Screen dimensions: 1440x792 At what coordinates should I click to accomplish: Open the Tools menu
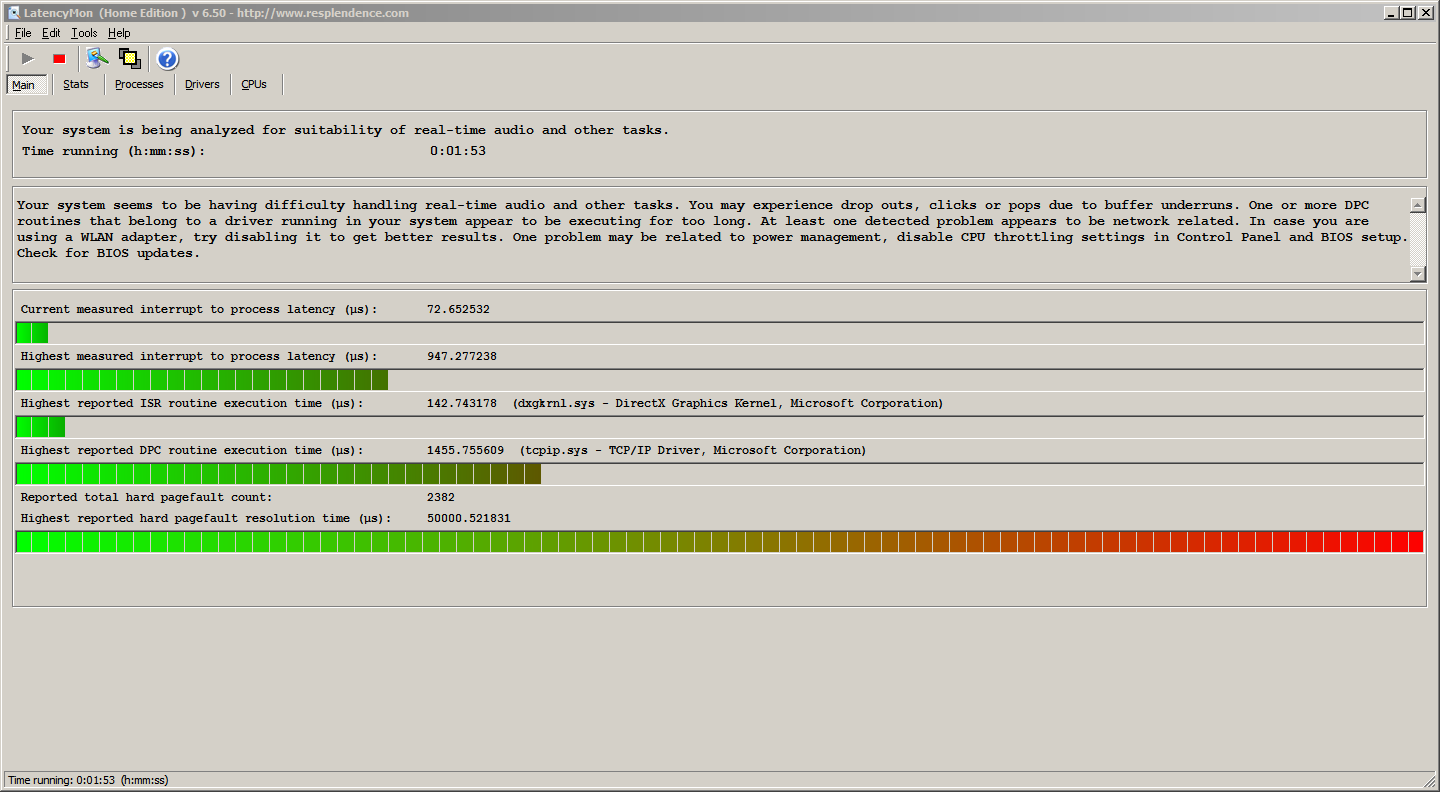pyautogui.click(x=84, y=33)
